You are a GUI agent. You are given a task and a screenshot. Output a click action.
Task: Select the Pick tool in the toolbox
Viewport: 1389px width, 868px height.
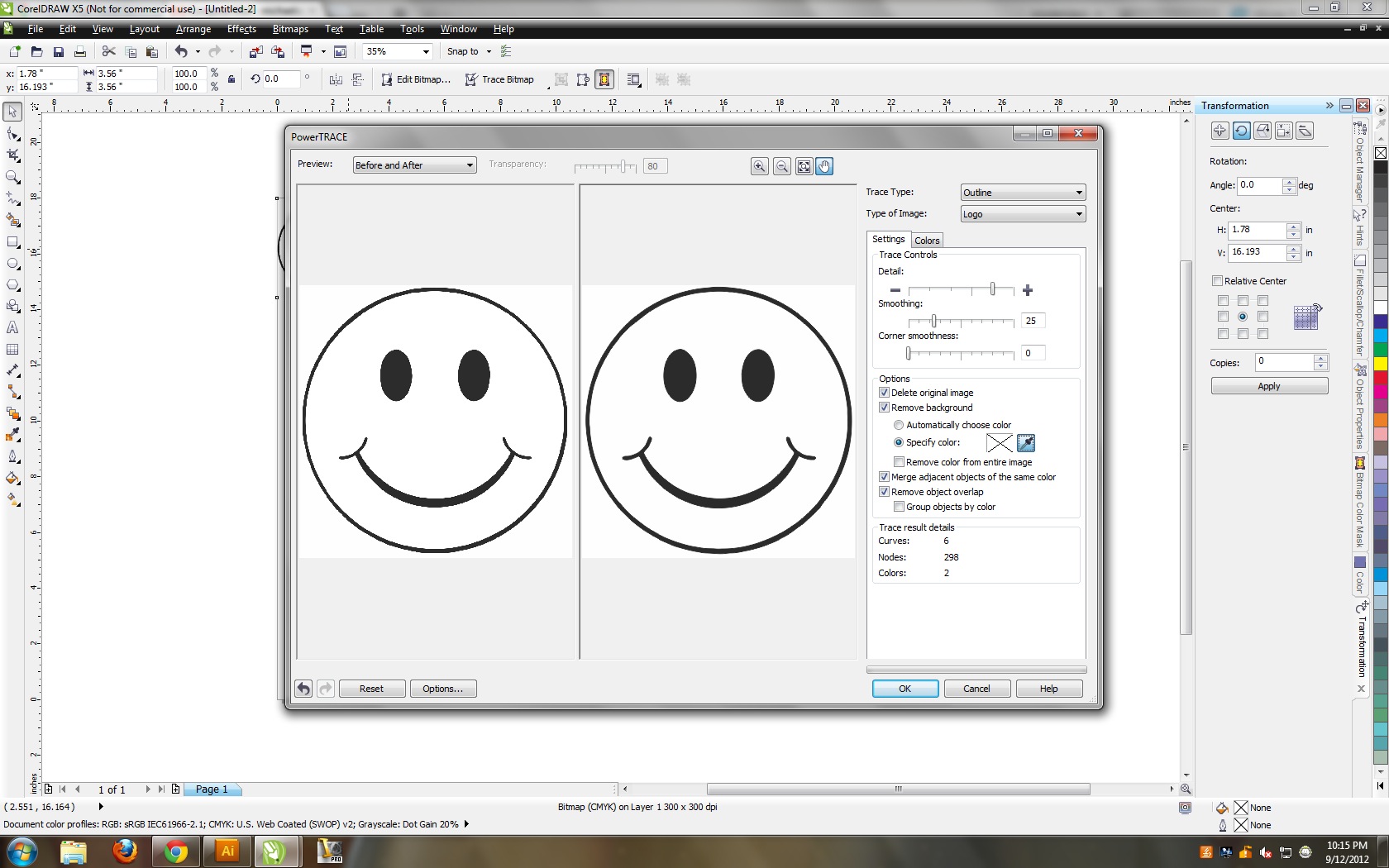[x=12, y=111]
